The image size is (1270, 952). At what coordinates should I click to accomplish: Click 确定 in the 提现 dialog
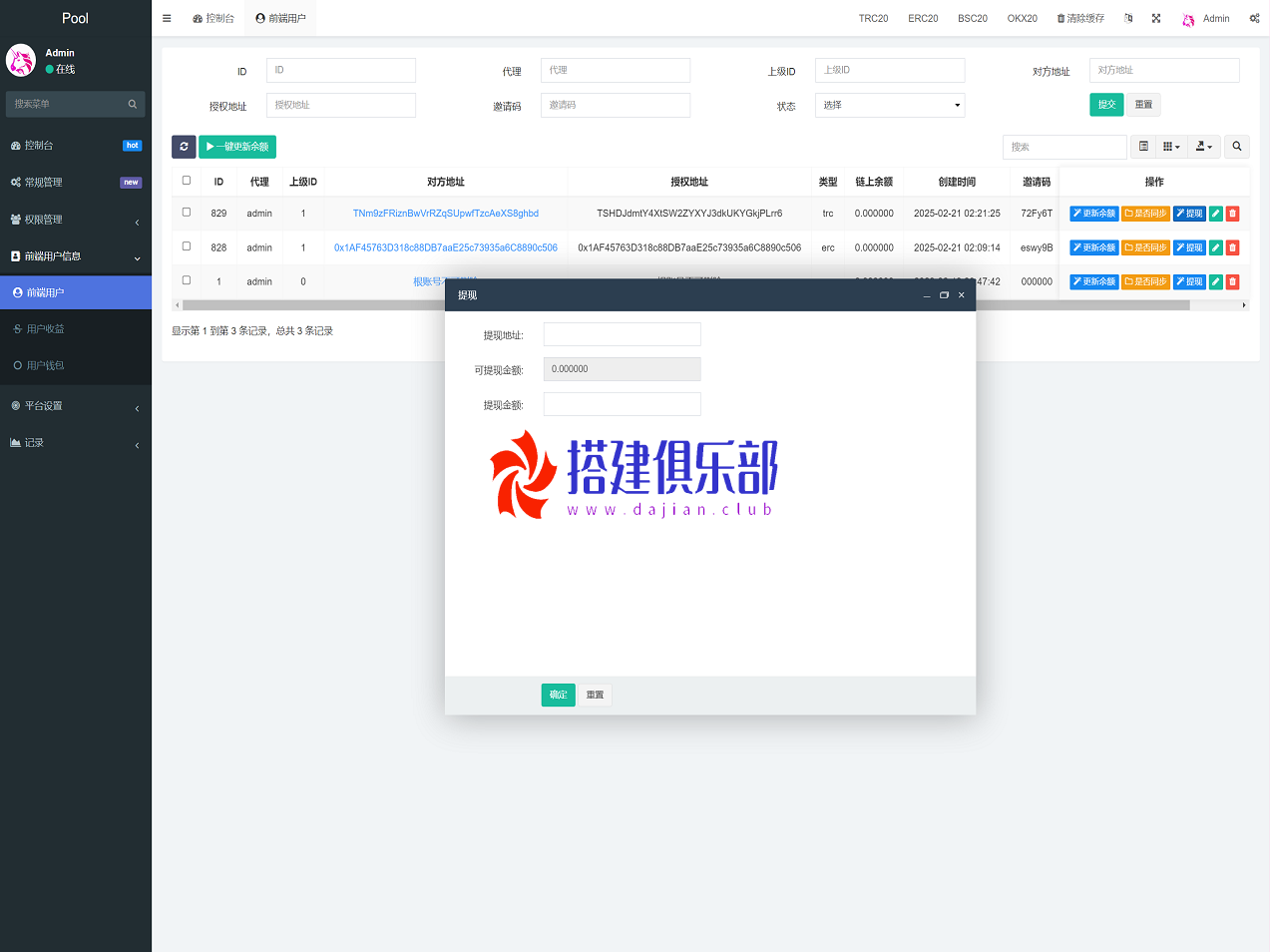coord(559,695)
